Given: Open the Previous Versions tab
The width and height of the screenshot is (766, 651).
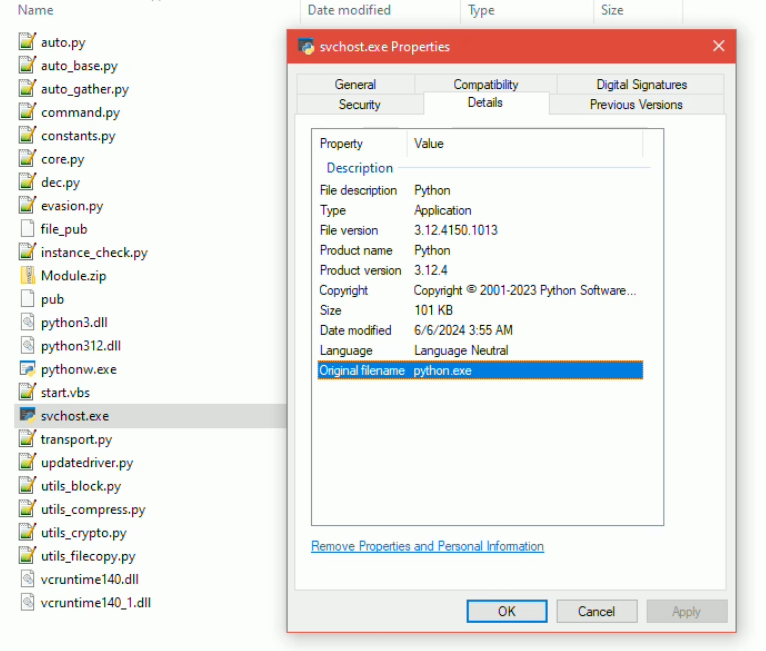Looking at the screenshot, I should click(x=636, y=104).
